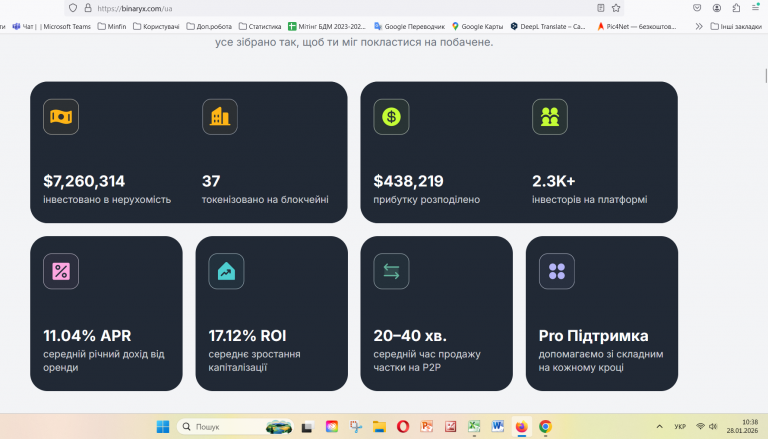Open the Pic4Net bookmark
This screenshot has height=439, width=768.
pyautogui.click(x=637, y=26)
